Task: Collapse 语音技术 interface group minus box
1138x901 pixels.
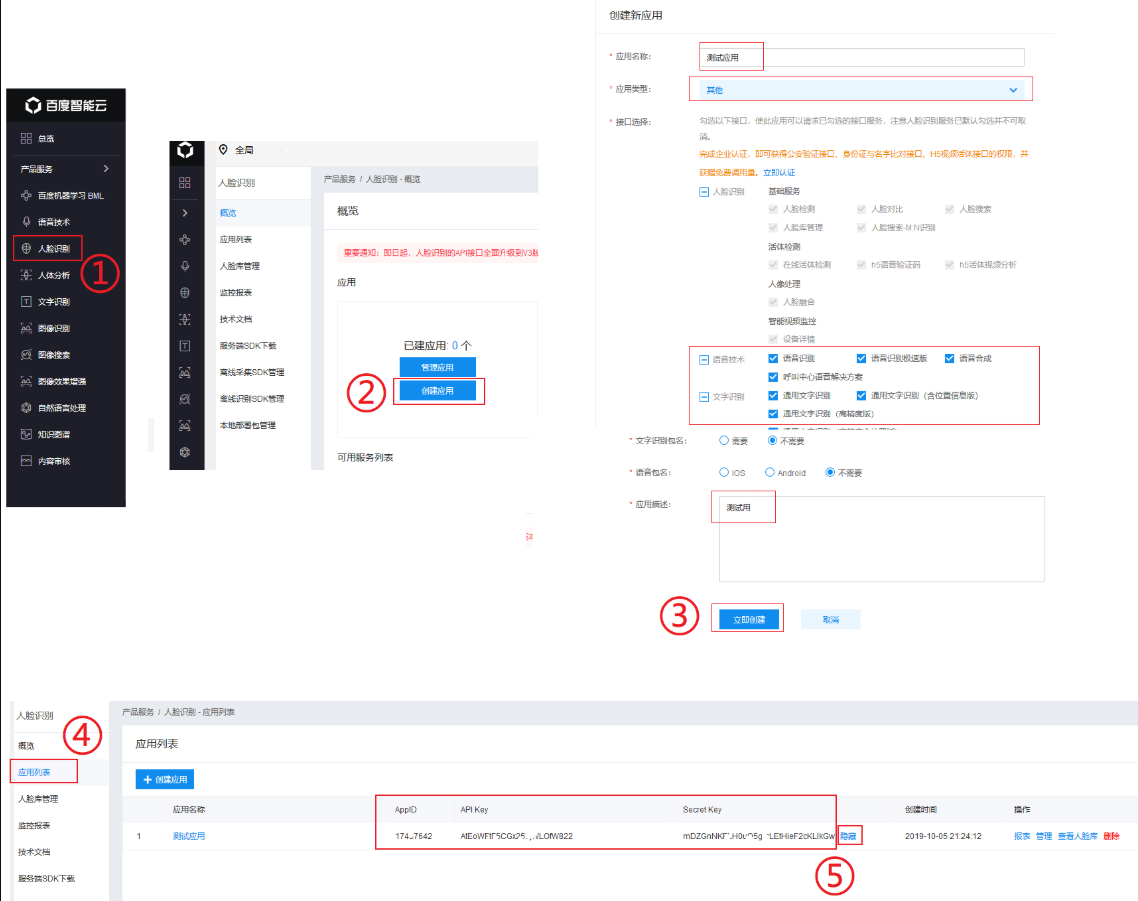Action: [x=703, y=359]
